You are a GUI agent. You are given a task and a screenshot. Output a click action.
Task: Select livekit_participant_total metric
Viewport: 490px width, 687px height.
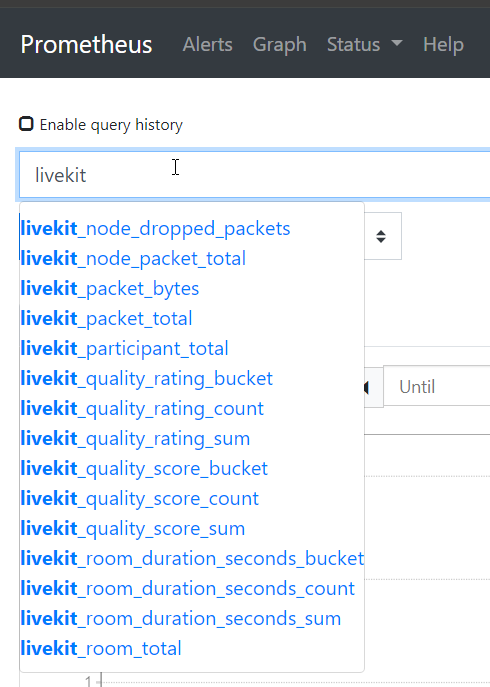pos(192,349)
